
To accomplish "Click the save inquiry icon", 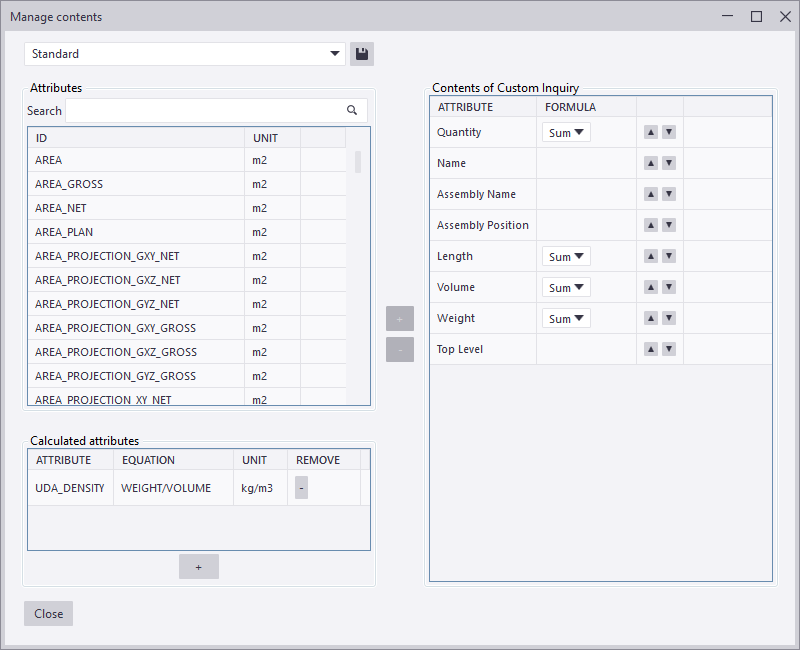I will point(361,54).
